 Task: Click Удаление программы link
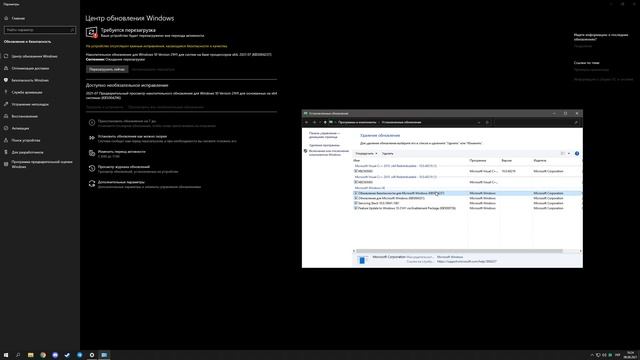(324, 145)
